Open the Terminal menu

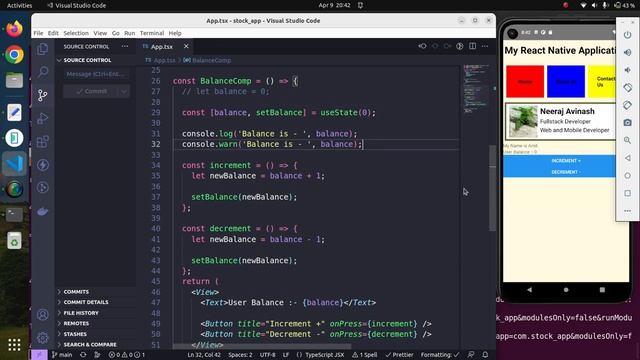pos(152,33)
